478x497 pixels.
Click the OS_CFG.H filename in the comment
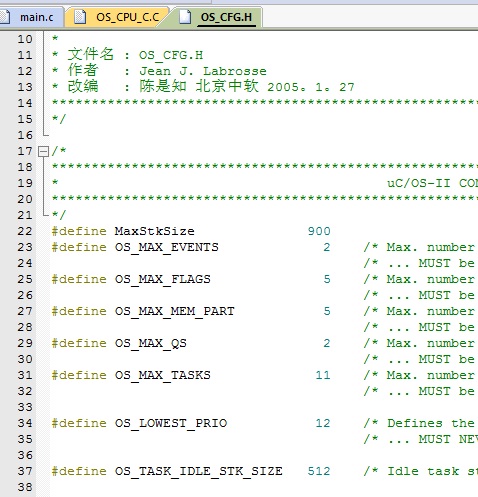[171, 55]
